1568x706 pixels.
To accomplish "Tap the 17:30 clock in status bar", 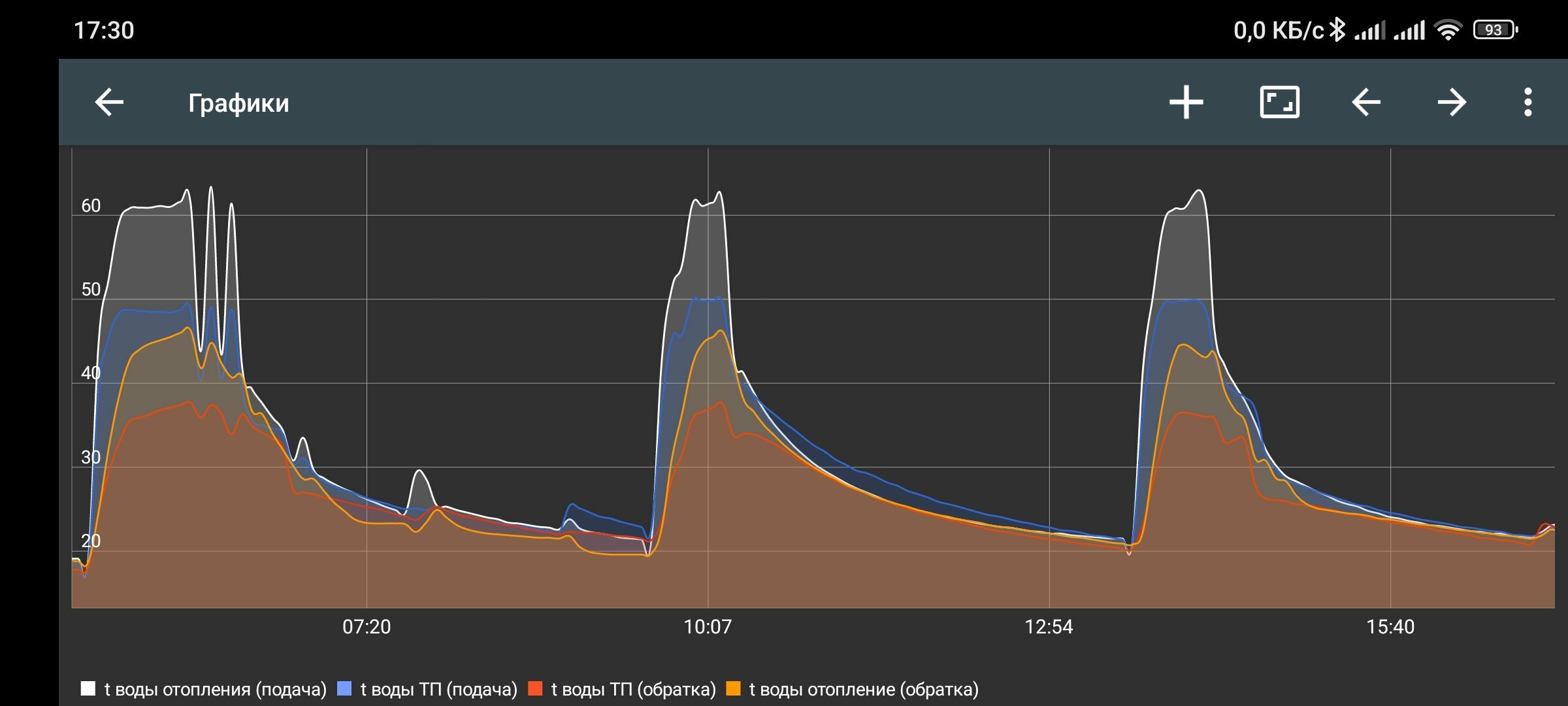I will click(104, 30).
